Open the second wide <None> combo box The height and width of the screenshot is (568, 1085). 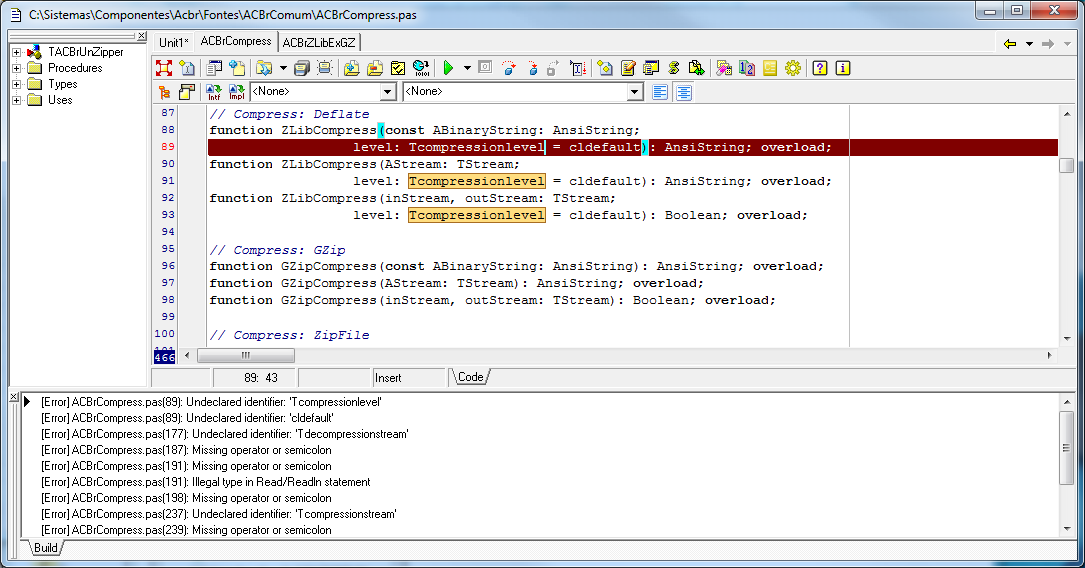[523, 91]
